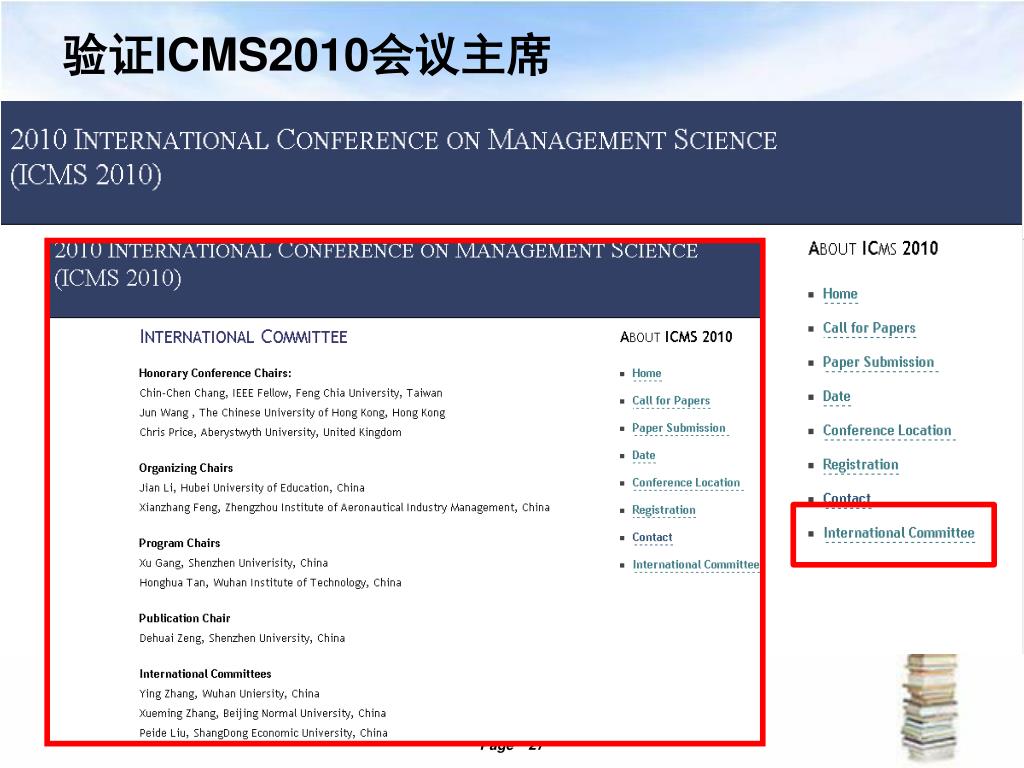Select the Publication Chair heading
1024x768 pixels.
pyautogui.click(x=184, y=618)
